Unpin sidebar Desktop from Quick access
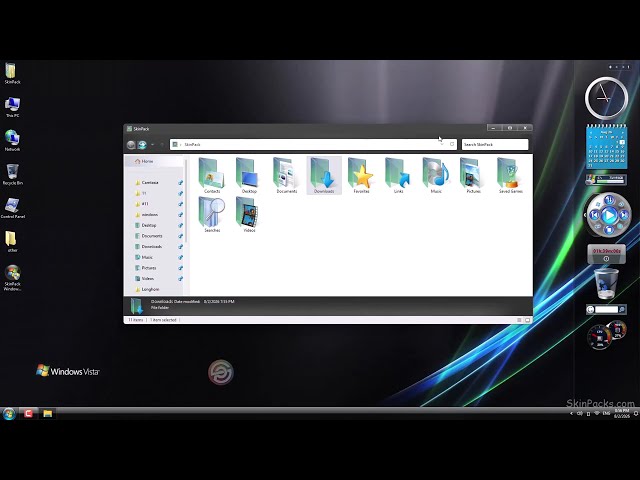Screen dimensions: 640x480 [180, 225]
